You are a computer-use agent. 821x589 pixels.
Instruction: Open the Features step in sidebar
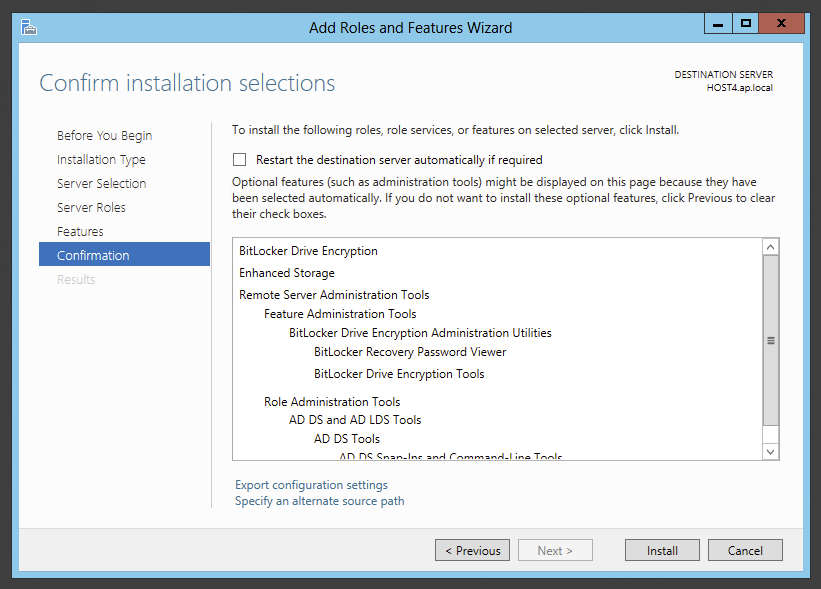coord(80,231)
